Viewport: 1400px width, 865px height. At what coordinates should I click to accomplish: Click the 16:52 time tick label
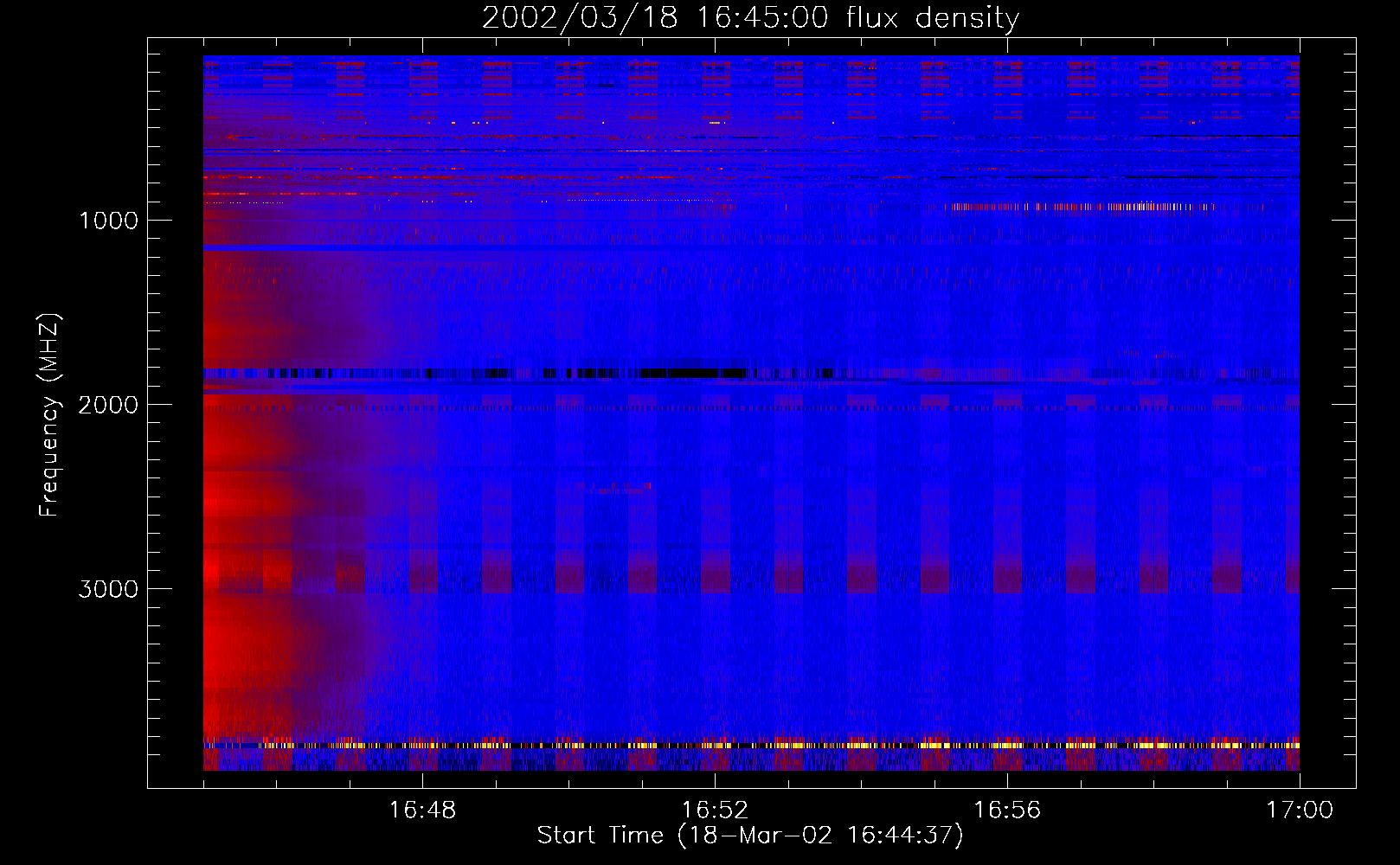(x=715, y=811)
